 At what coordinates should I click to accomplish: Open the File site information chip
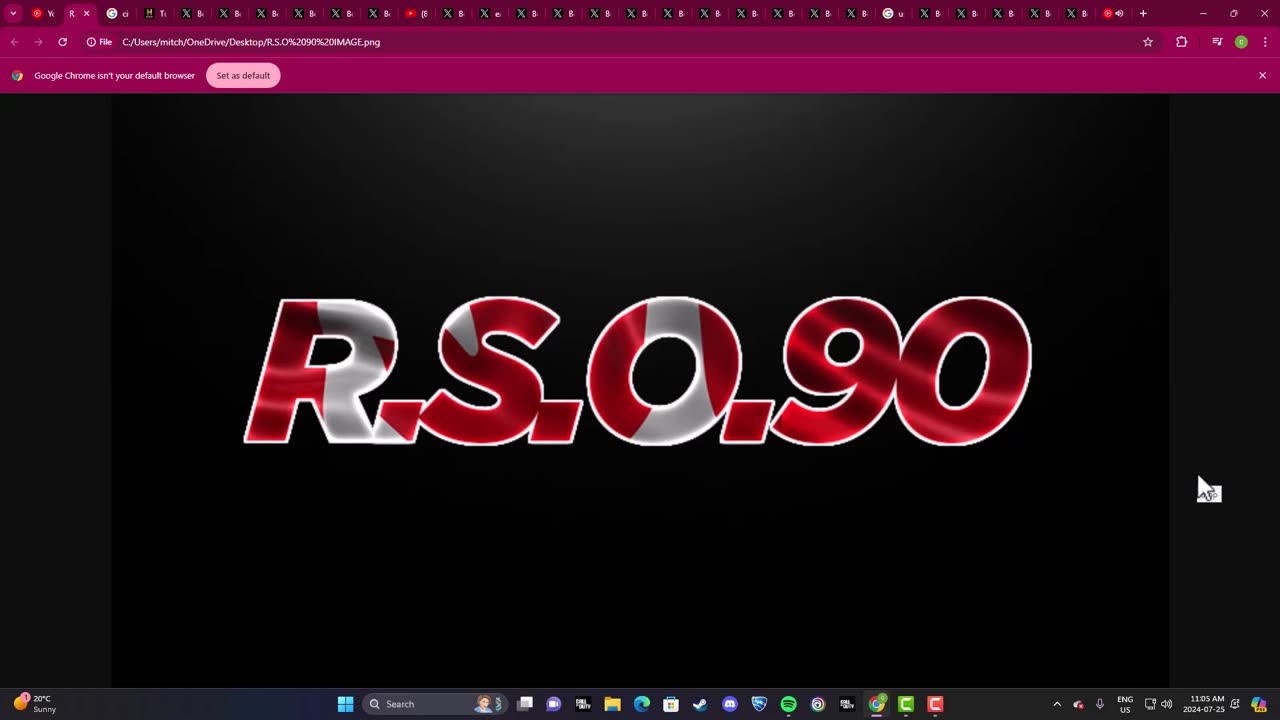point(99,42)
